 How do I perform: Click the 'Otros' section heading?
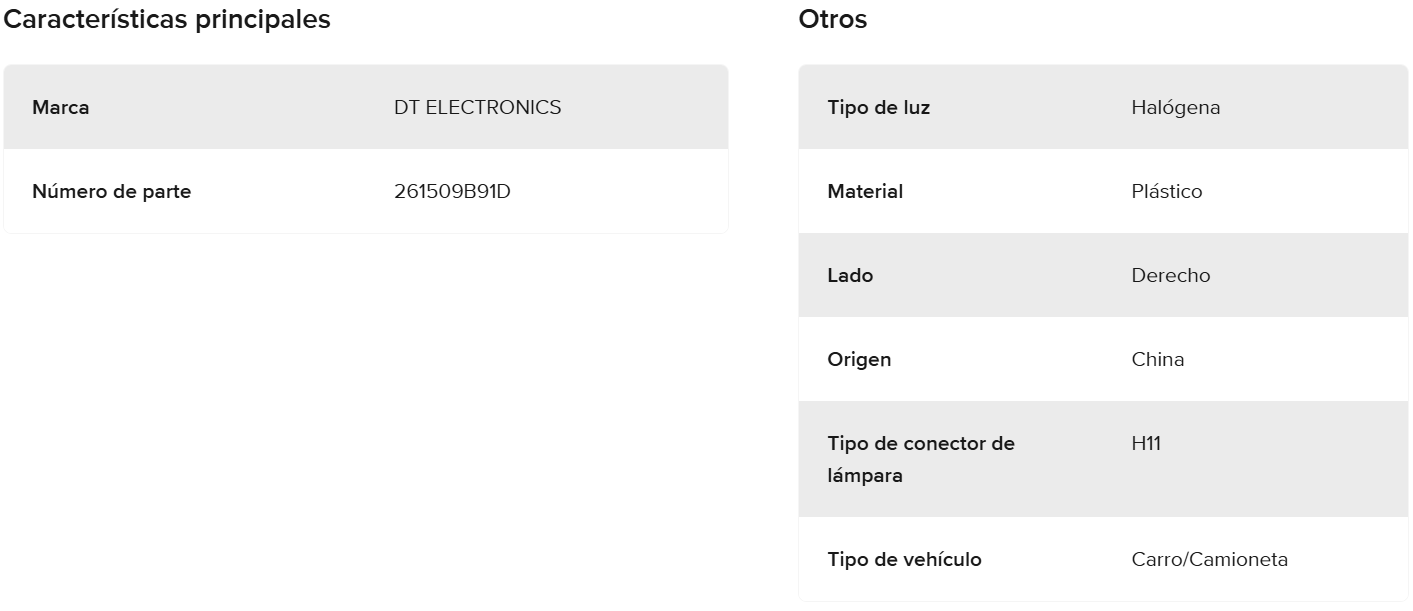click(833, 19)
